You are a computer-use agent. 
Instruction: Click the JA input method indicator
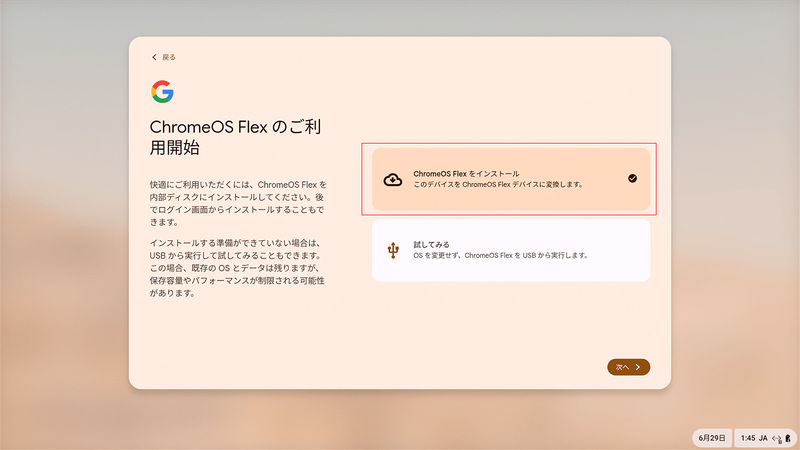tap(763, 438)
